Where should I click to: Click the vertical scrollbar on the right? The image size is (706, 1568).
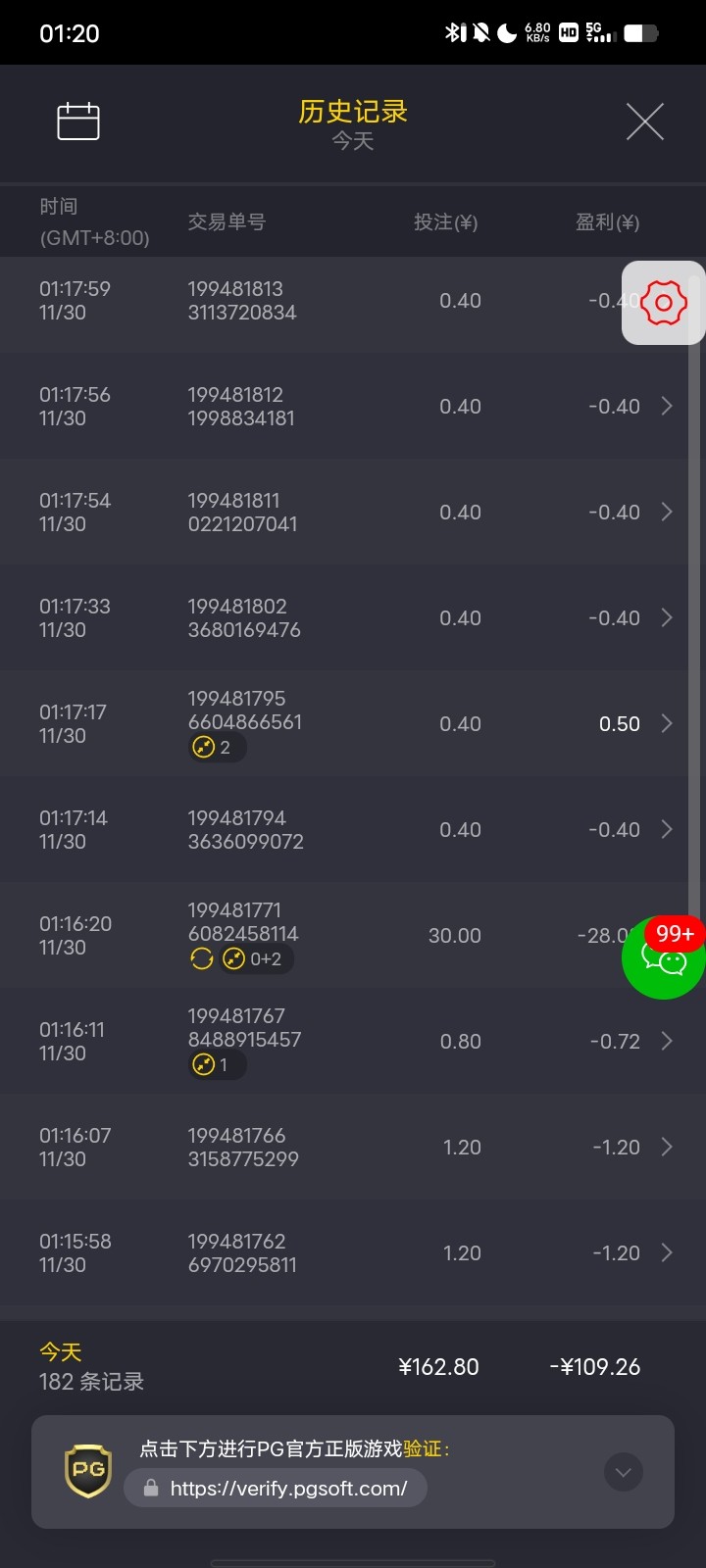694,588
